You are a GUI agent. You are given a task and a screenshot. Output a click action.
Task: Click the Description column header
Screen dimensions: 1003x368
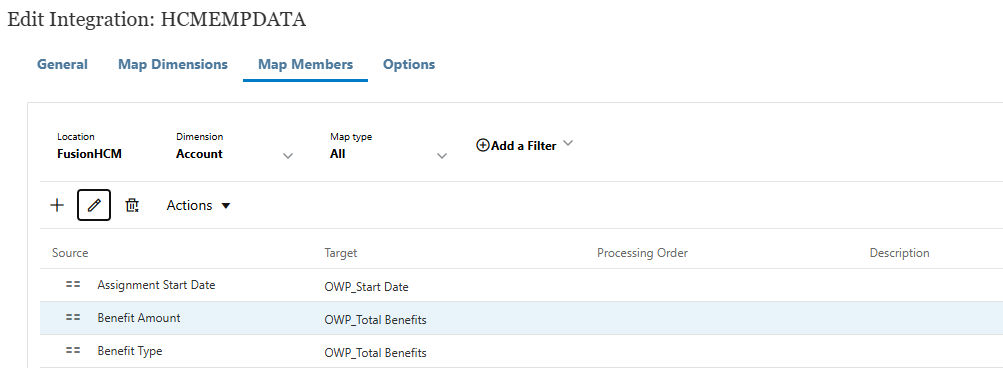(x=899, y=253)
